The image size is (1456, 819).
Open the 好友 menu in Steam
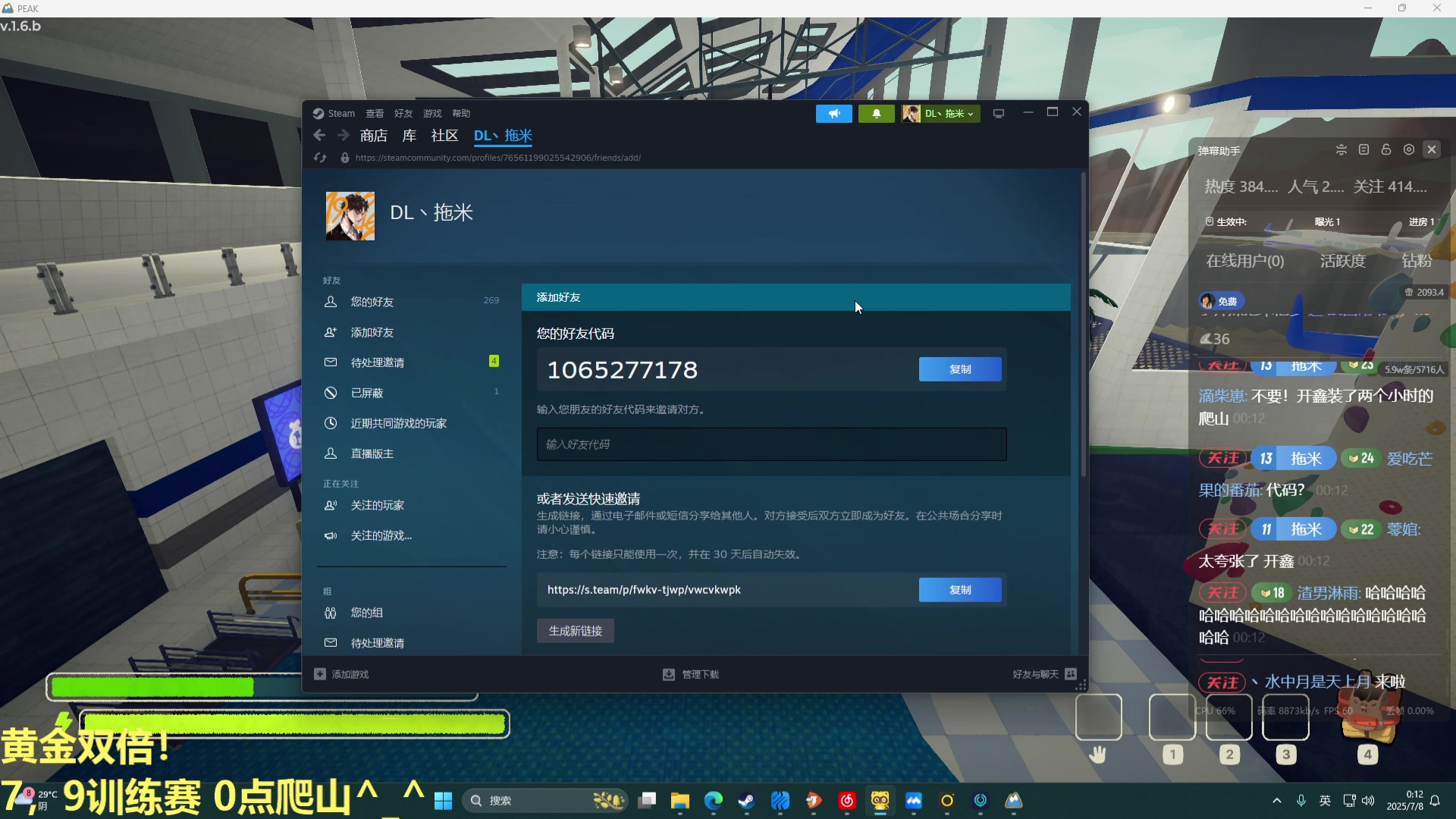(x=403, y=114)
